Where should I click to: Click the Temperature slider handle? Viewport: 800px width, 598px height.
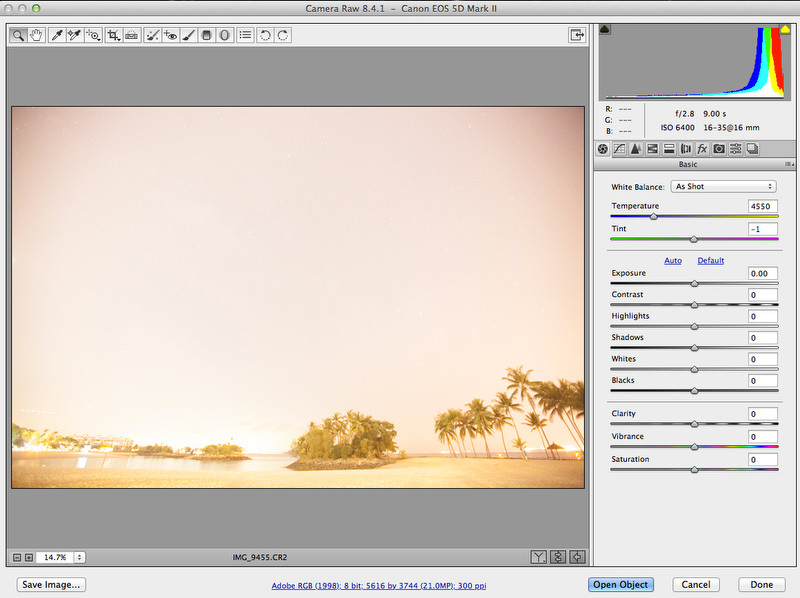coord(654,216)
